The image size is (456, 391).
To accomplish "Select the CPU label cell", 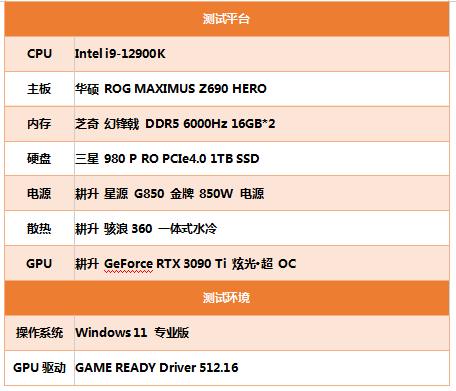I will (x=39, y=54).
